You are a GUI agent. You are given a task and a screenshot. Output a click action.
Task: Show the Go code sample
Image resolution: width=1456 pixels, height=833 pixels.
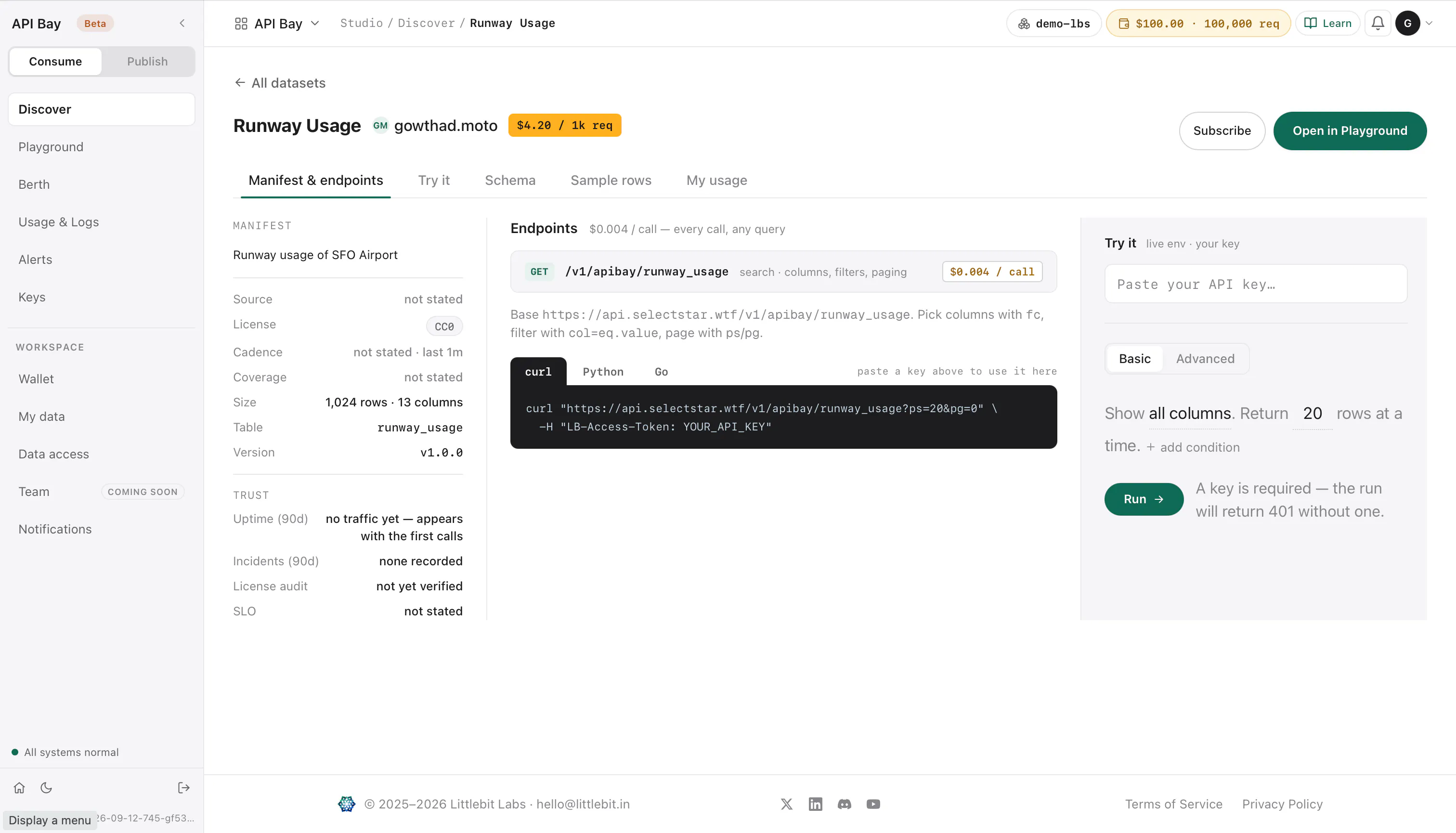click(661, 372)
